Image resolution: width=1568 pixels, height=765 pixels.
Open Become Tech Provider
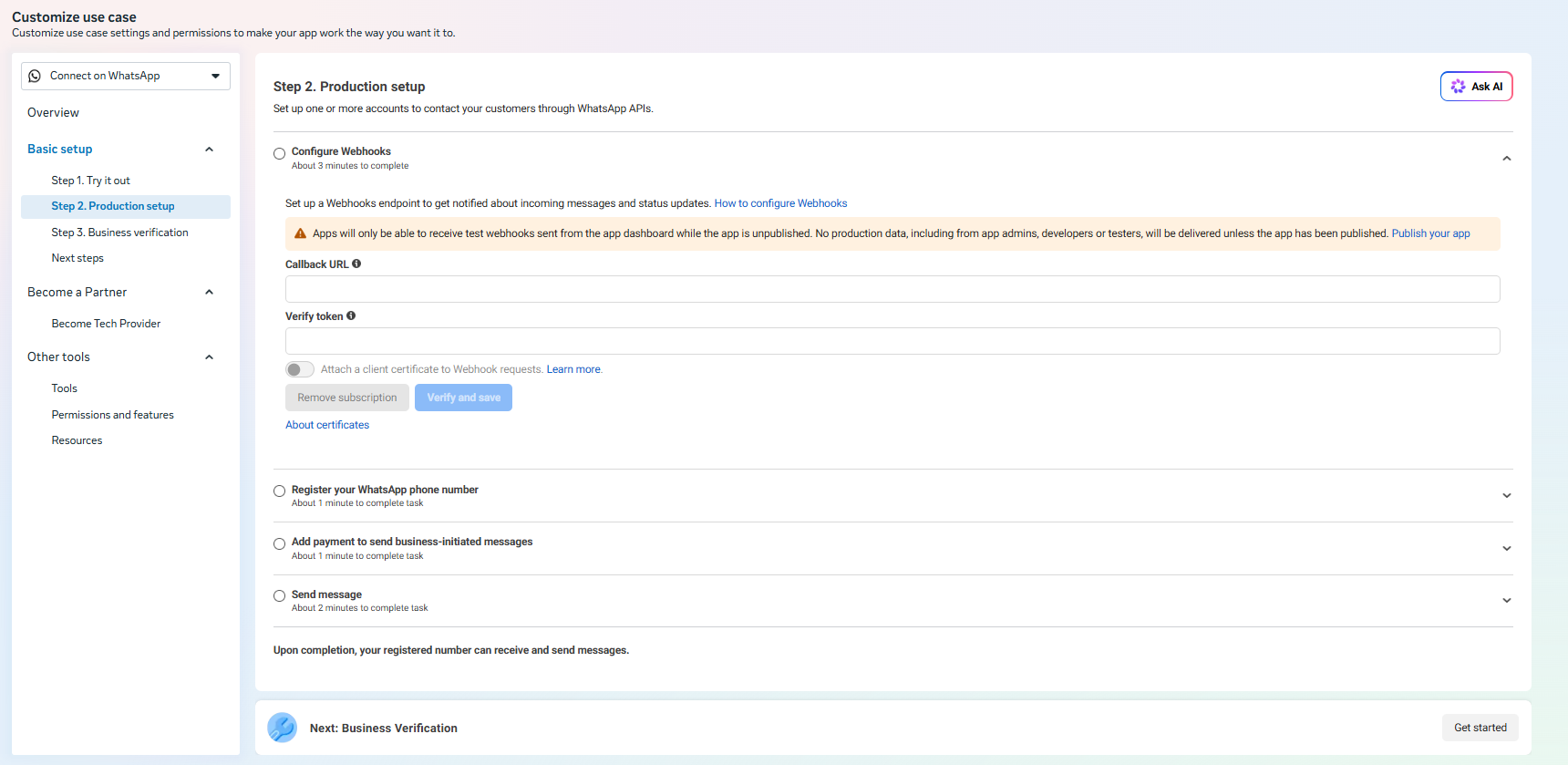106,324
